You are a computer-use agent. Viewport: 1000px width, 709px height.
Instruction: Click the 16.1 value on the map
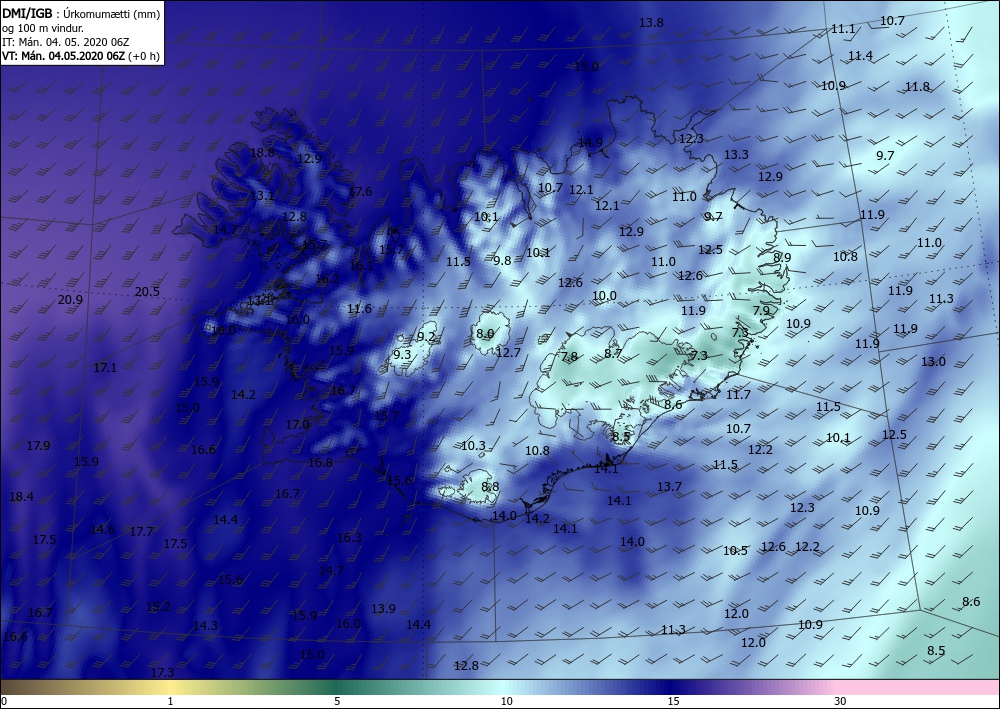(x=361, y=265)
